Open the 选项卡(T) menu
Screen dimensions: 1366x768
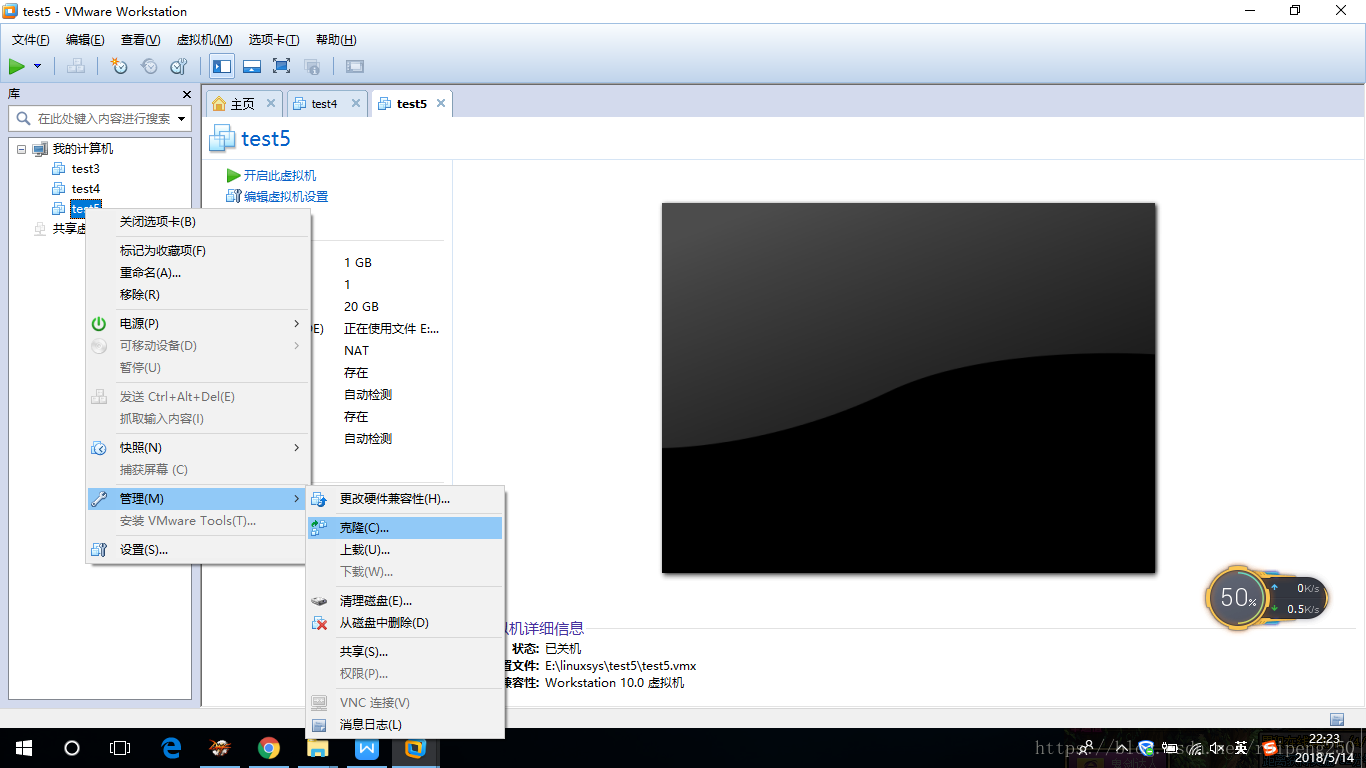click(274, 40)
